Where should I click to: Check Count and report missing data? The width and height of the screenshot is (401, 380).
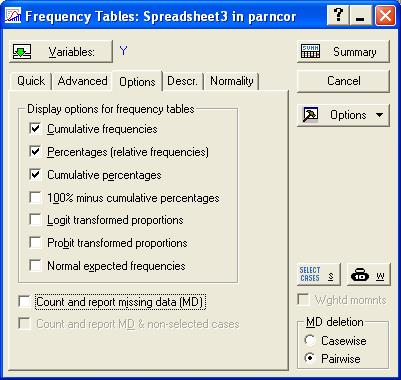(25, 302)
